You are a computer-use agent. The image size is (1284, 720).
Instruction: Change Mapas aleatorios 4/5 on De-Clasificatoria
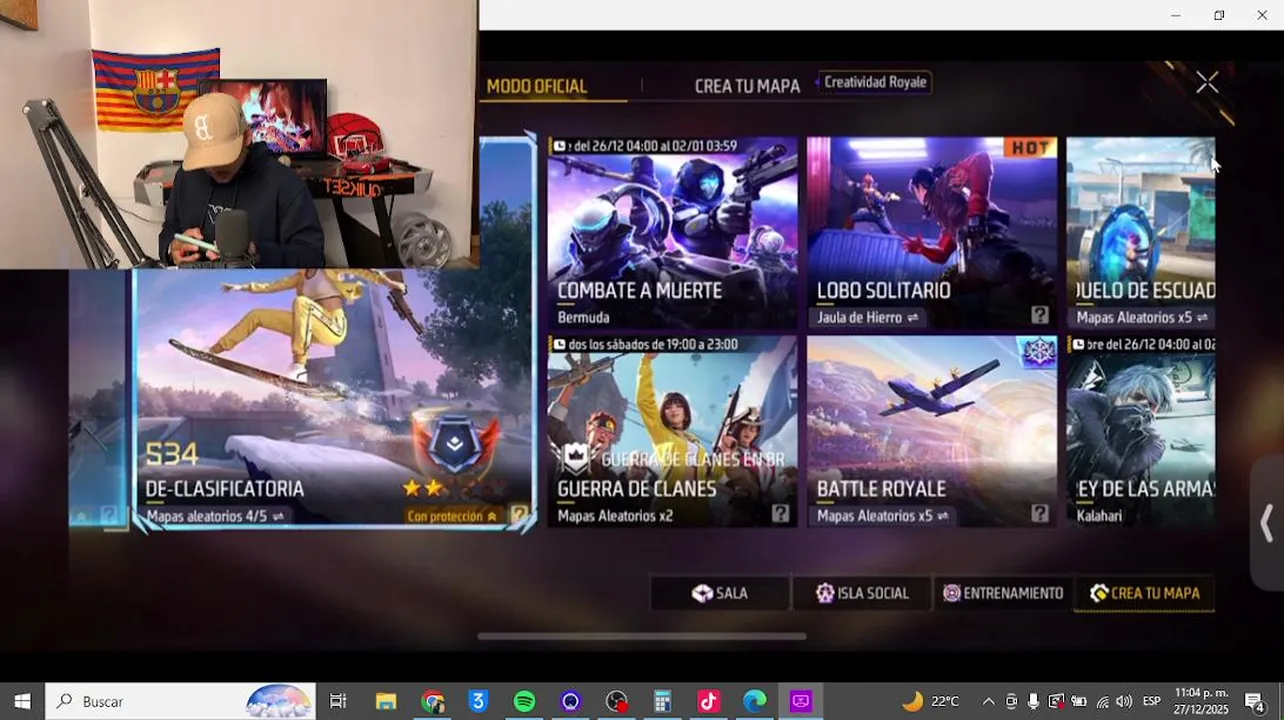click(x=215, y=517)
